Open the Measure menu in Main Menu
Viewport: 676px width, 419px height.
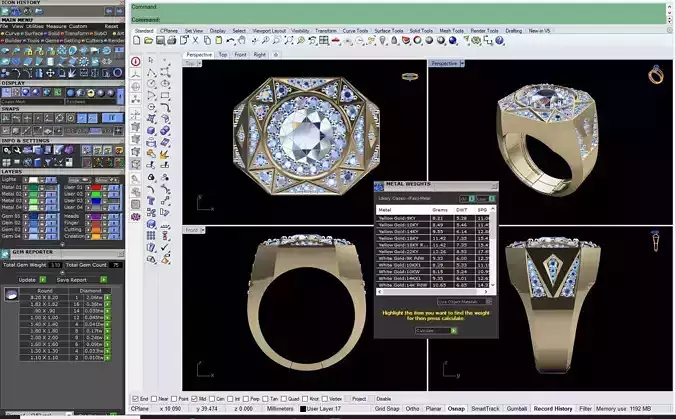click(56, 26)
